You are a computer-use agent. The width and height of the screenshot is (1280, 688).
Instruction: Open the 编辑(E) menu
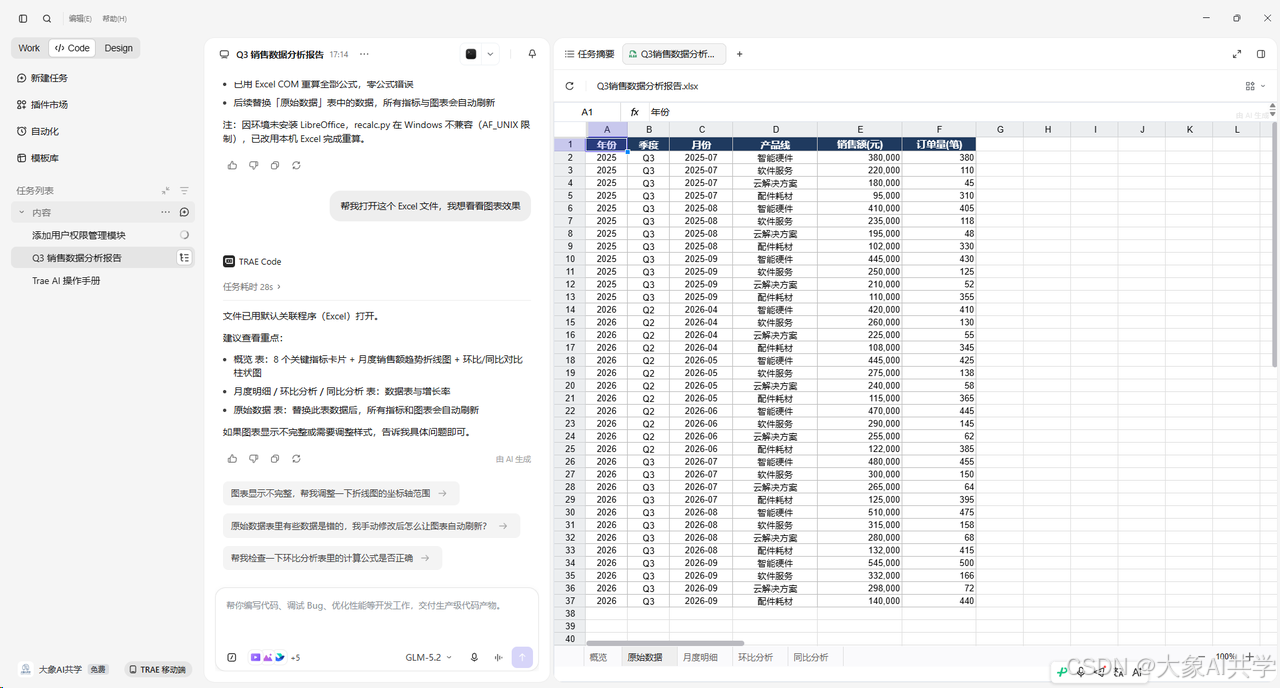tap(80, 19)
